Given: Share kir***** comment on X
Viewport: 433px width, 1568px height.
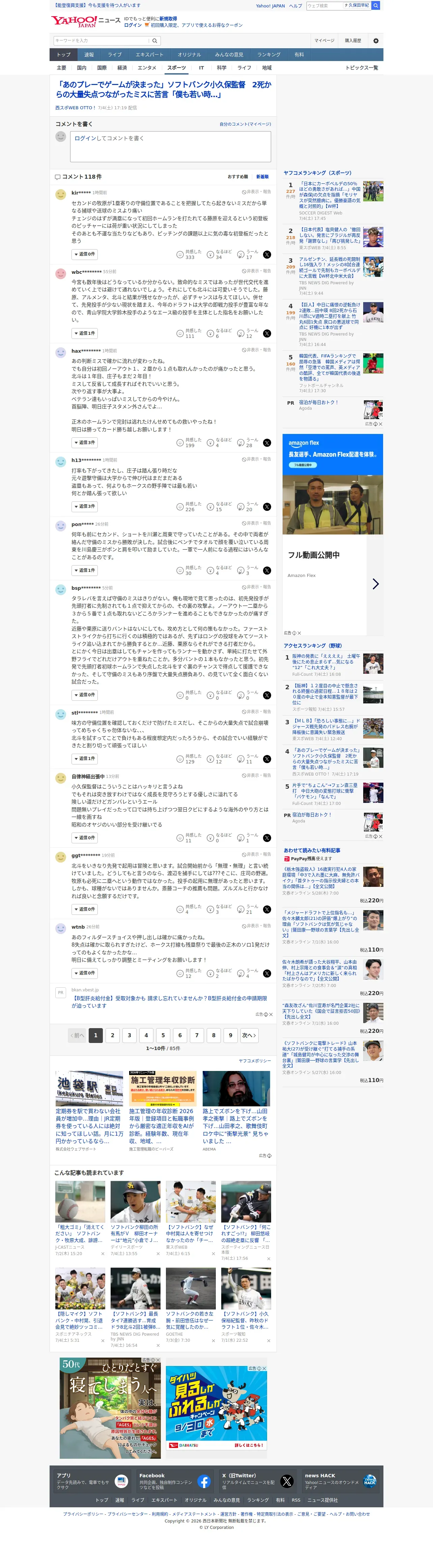Looking at the screenshot, I should (x=267, y=255).
